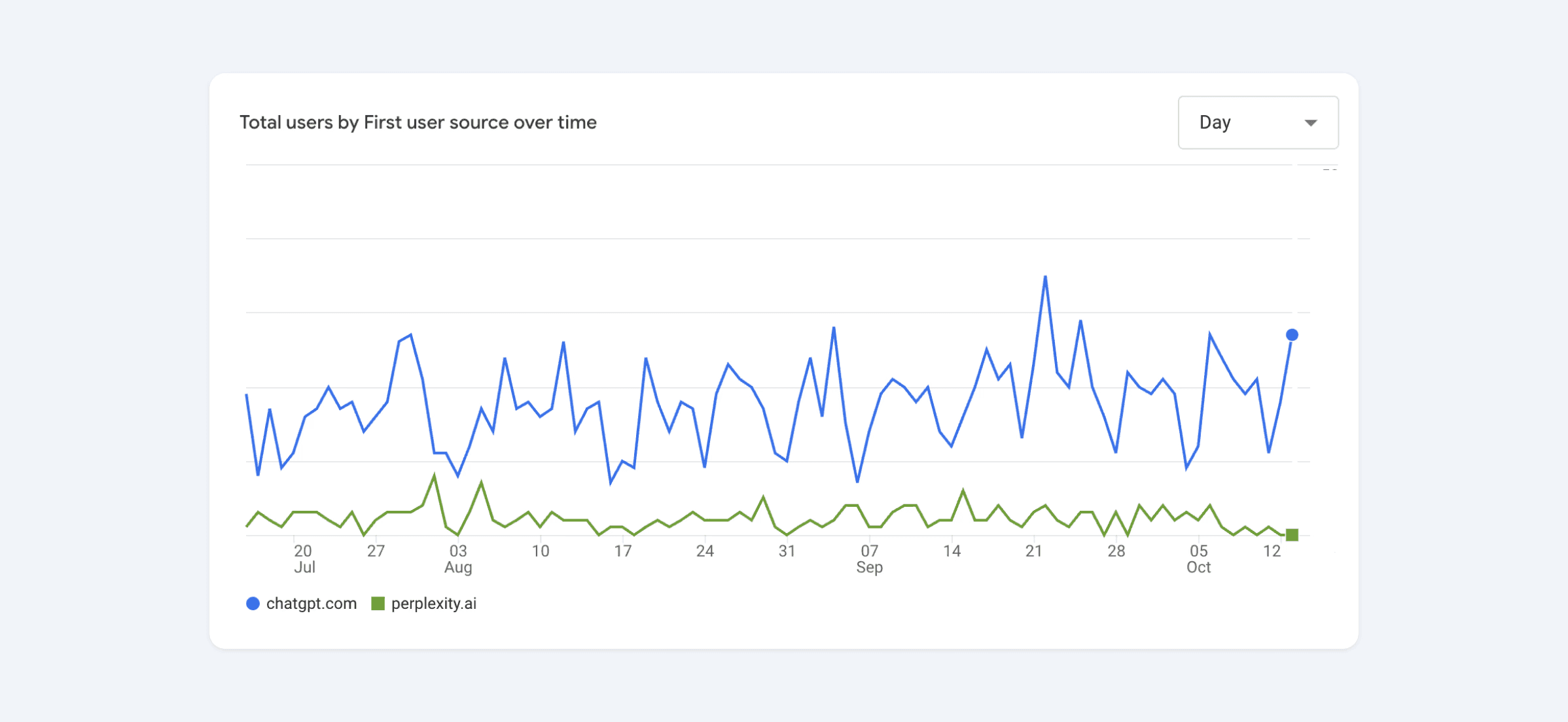1568x722 pixels.
Task: Click the blue chatgpt.com legend circle
Action: pyautogui.click(x=253, y=604)
